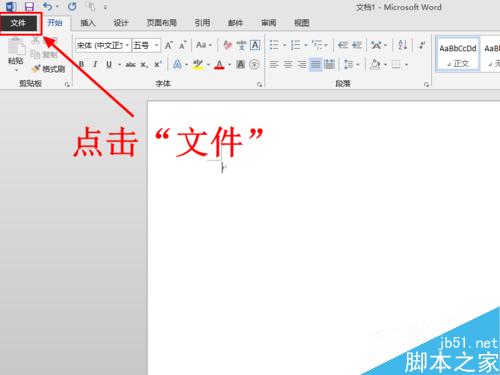Select the 正文 (Normal) style thumbnail
The height and width of the screenshot is (375, 500).
tap(458, 54)
